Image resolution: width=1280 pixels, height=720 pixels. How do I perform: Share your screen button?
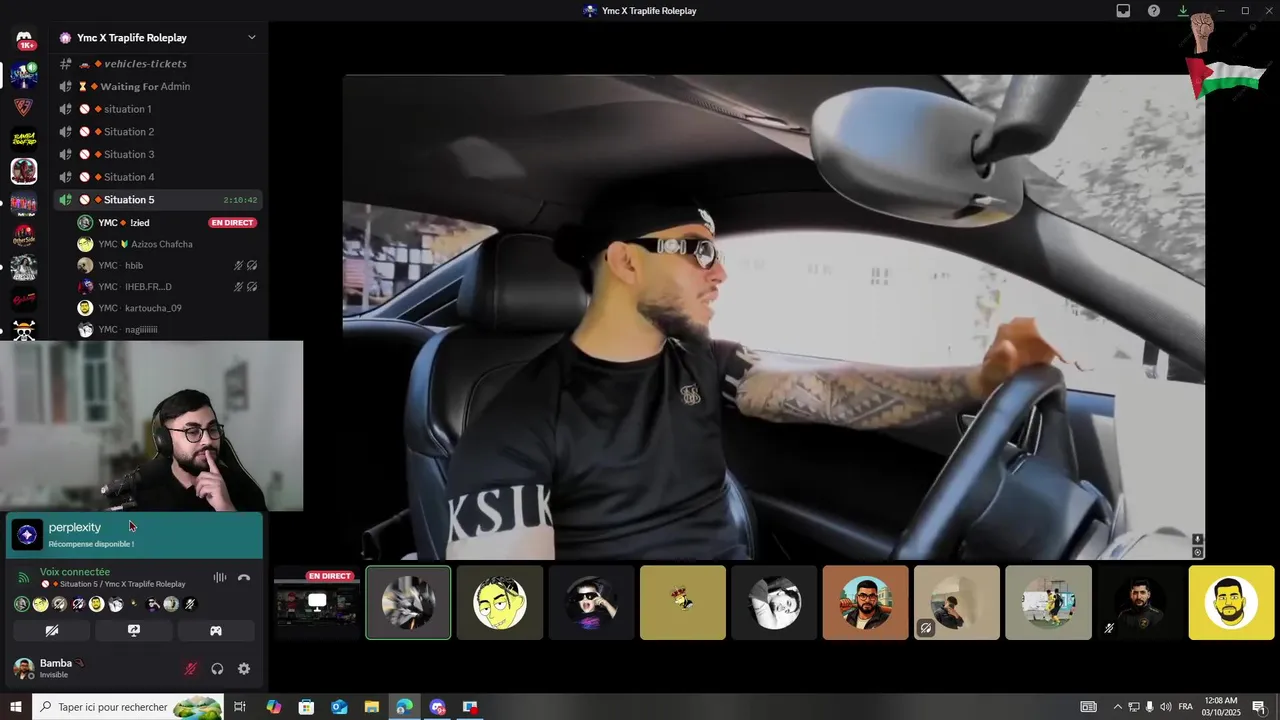coord(134,631)
